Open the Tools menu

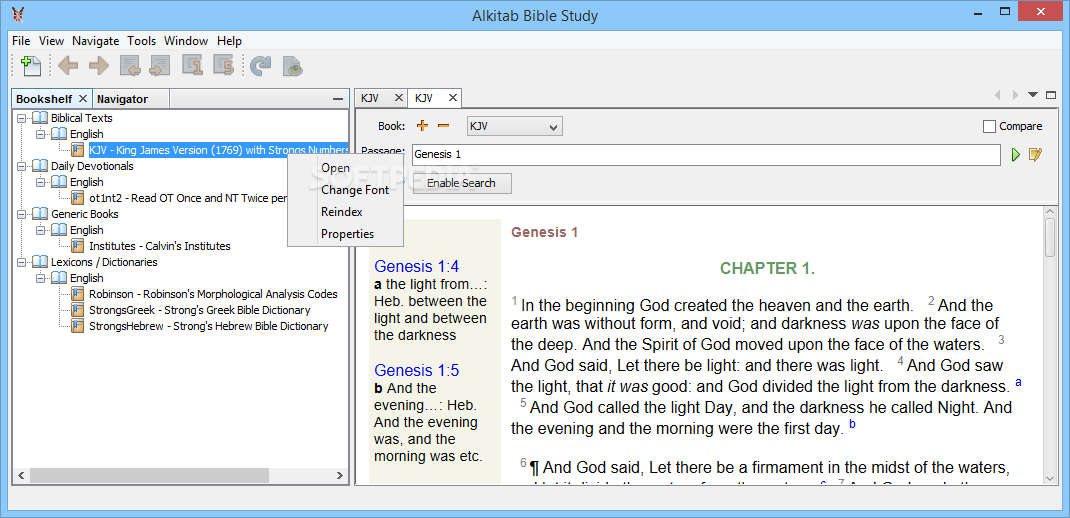point(141,41)
